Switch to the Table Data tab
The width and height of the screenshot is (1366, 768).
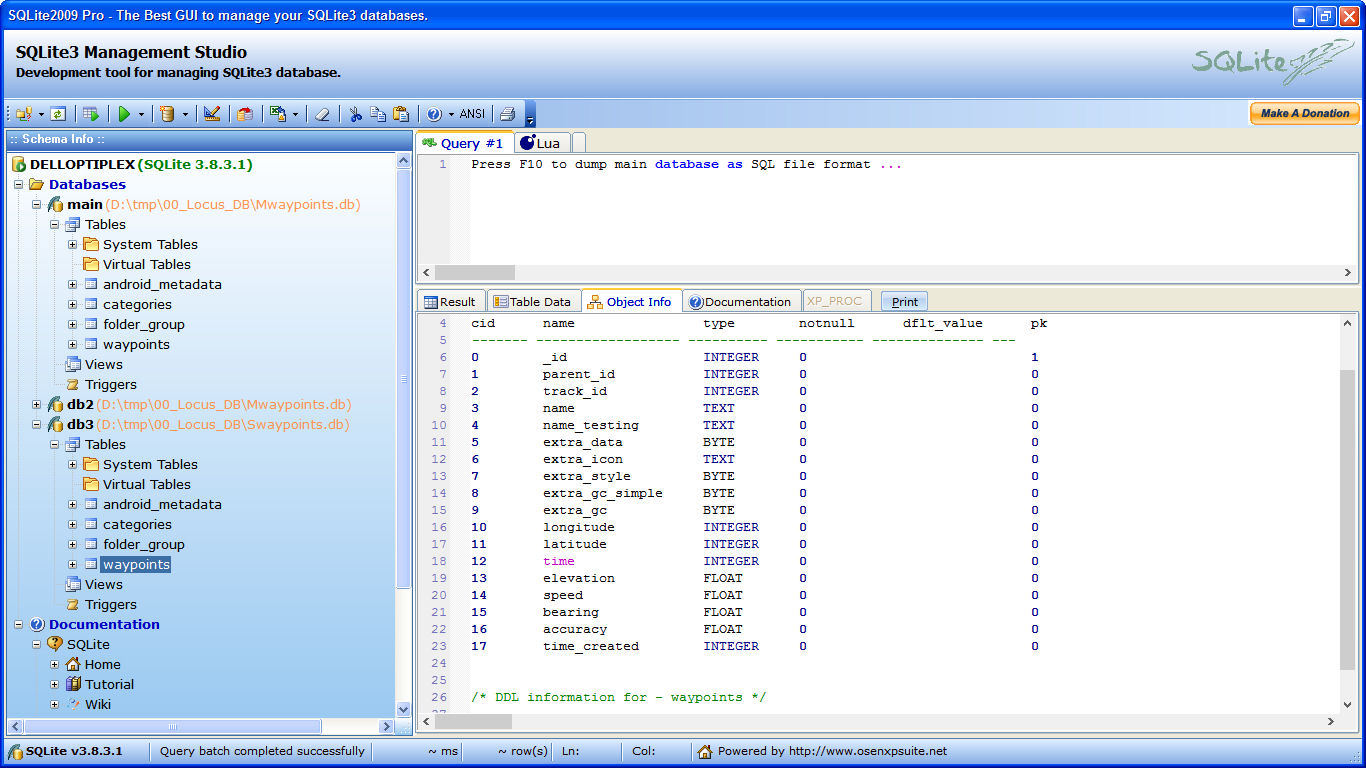click(x=532, y=301)
